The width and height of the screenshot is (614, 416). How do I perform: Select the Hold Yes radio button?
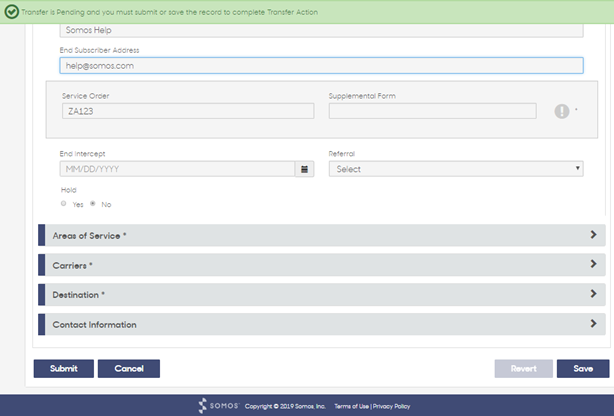(x=63, y=204)
